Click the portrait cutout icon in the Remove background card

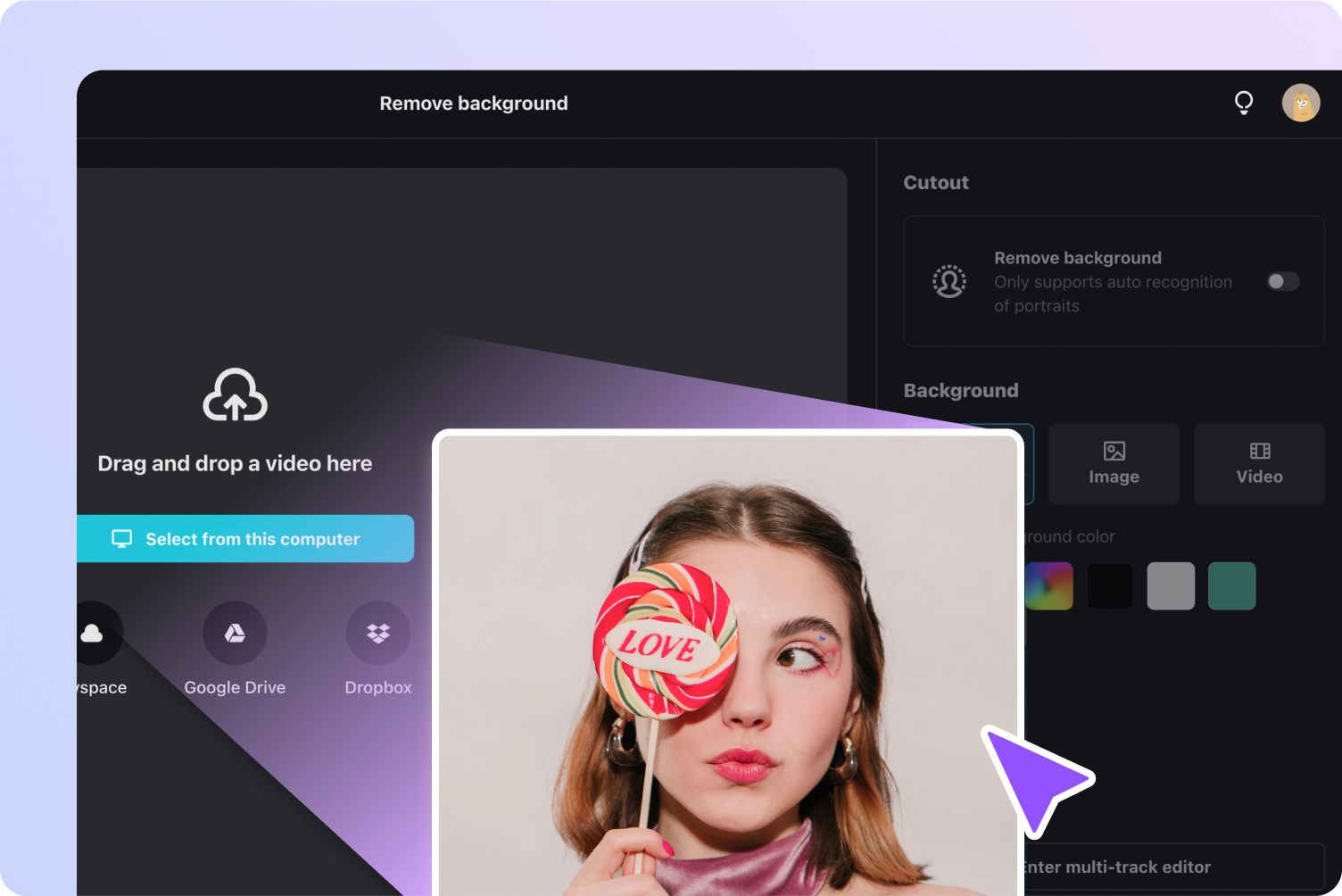pos(949,281)
